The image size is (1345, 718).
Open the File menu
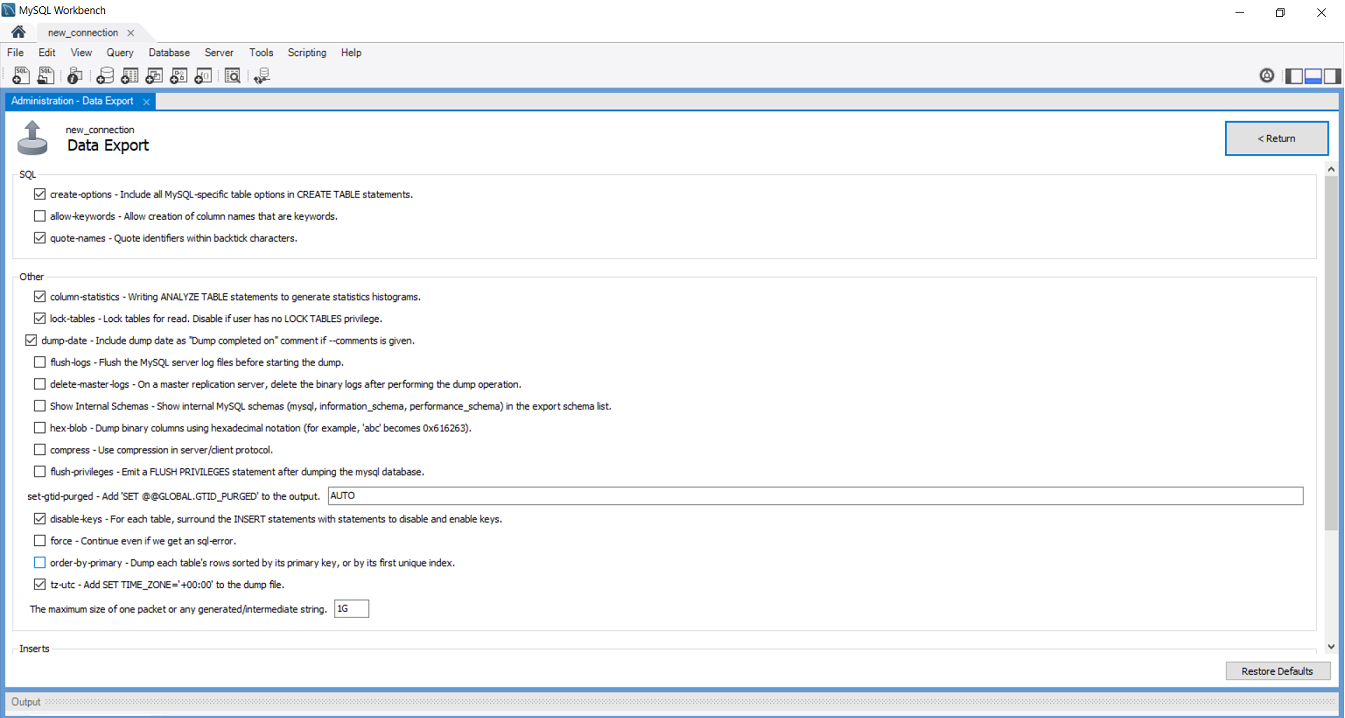(x=15, y=53)
